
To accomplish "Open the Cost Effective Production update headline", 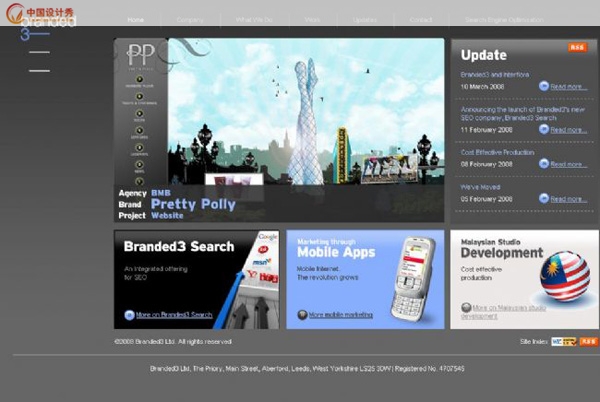I will point(497,152).
